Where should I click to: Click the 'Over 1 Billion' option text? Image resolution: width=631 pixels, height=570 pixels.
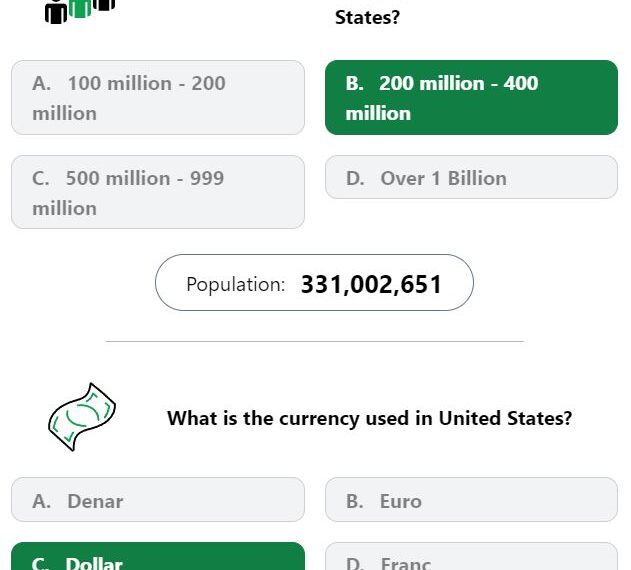point(443,178)
